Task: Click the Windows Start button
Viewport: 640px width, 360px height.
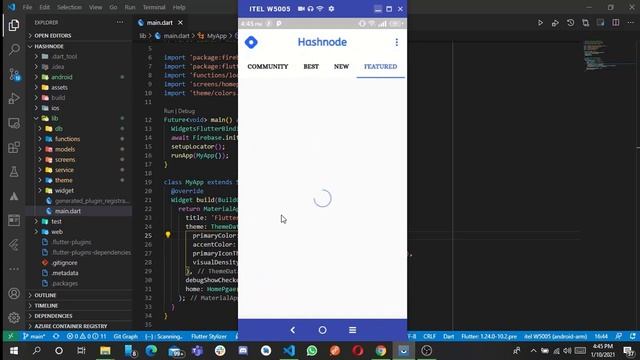Action: pyautogui.click(x=13, y=351)
